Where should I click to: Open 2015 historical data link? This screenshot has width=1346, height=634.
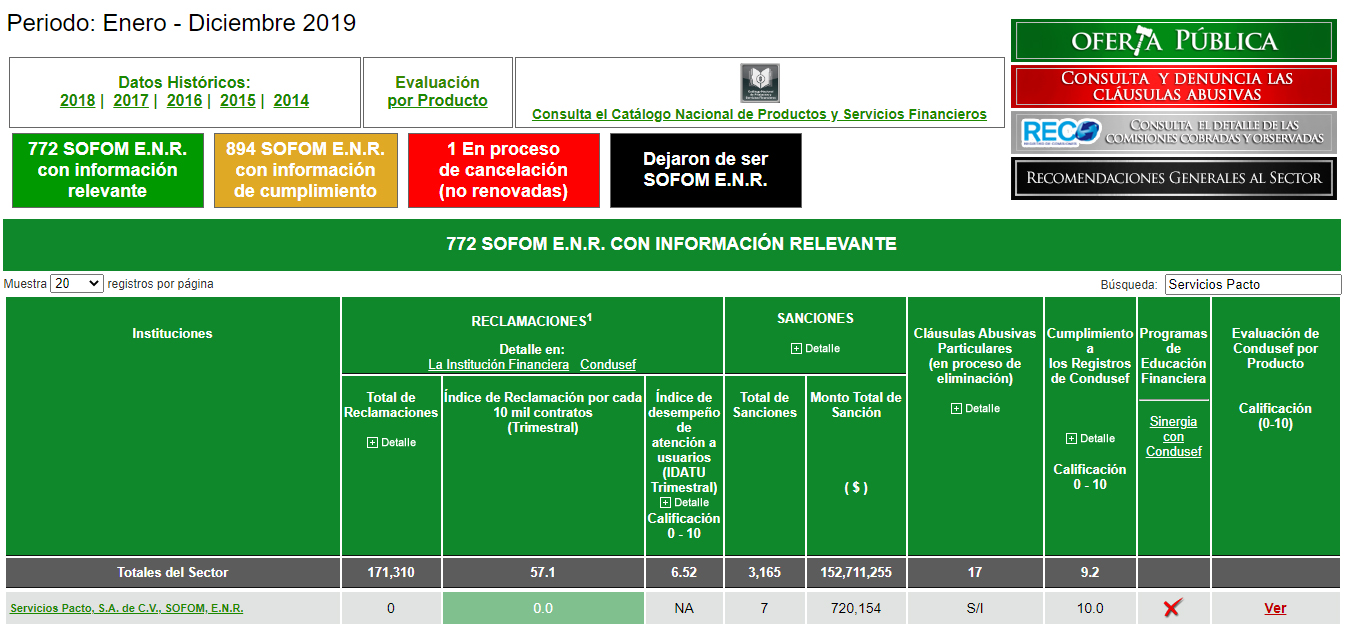coord(238,100)
